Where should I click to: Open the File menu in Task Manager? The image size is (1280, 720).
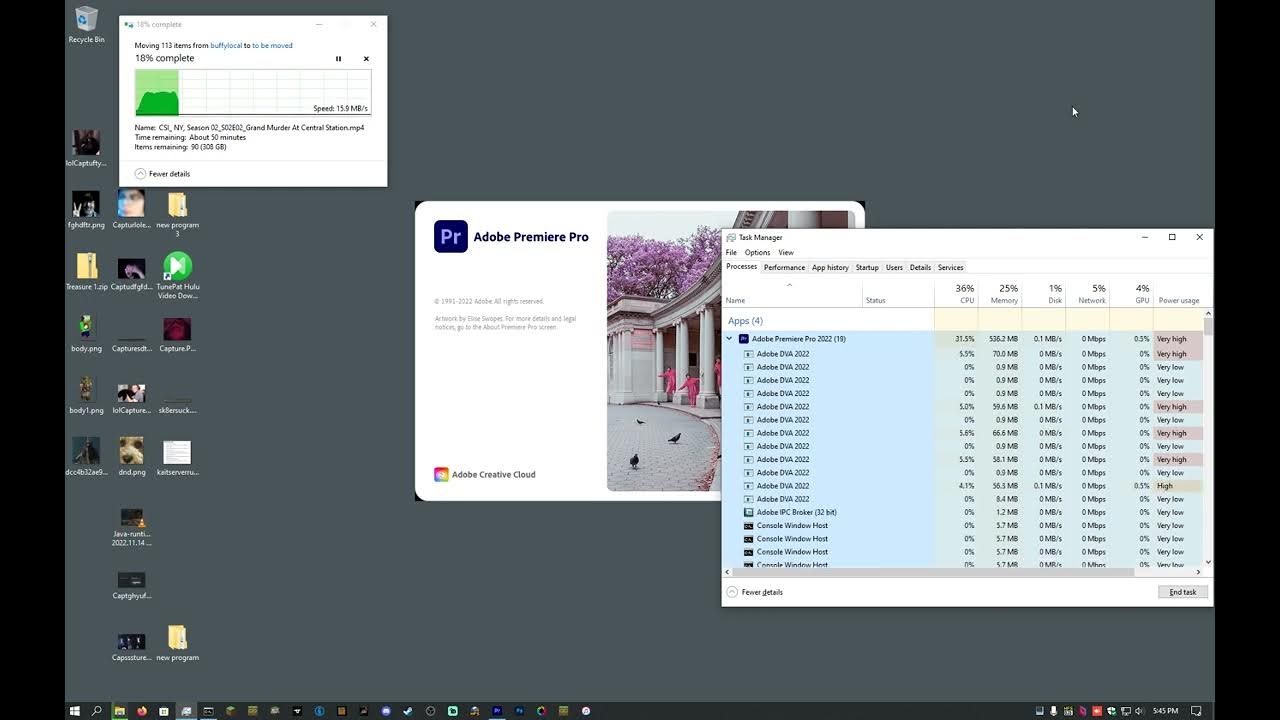[731, 252]
